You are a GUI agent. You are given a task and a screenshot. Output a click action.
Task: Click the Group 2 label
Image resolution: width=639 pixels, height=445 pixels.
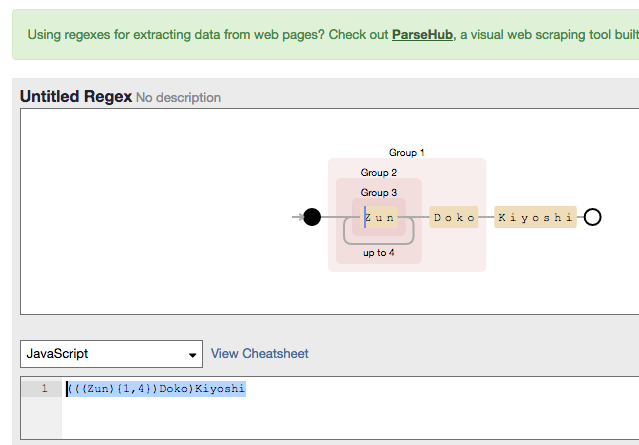click(x=379, y=173)
